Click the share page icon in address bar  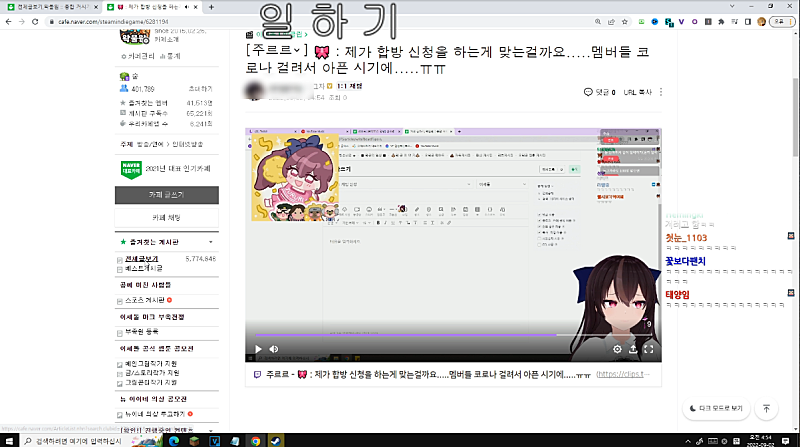click(x=611, y=21)
